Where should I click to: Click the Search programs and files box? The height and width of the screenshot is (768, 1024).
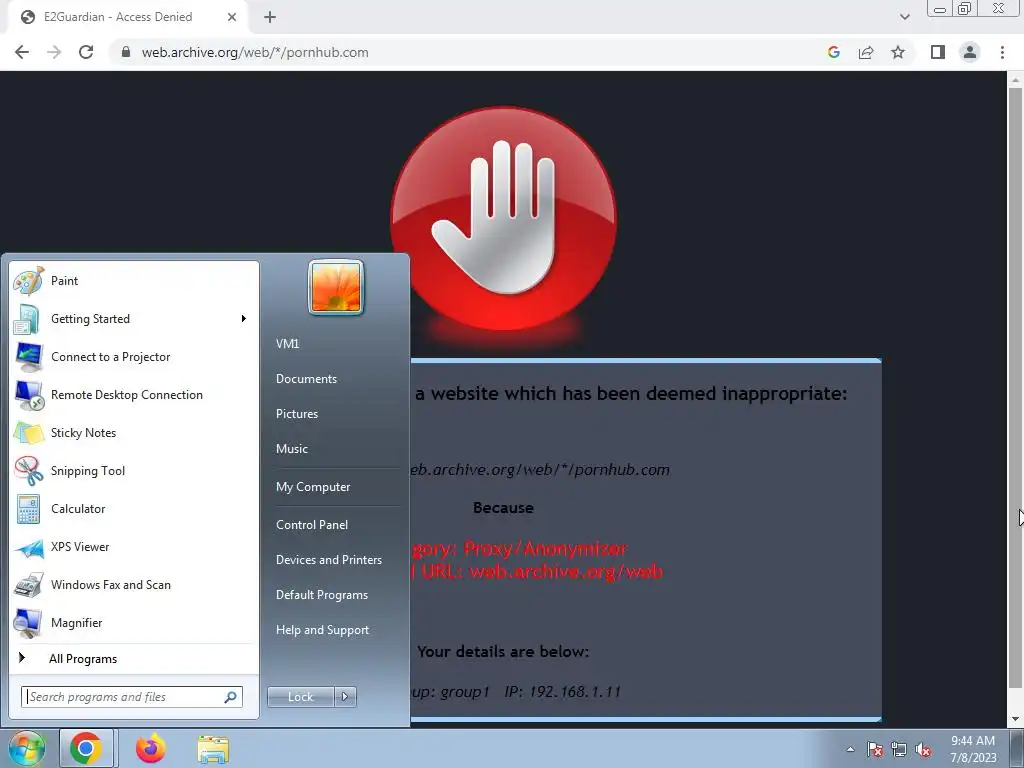[x=132, y=697]
